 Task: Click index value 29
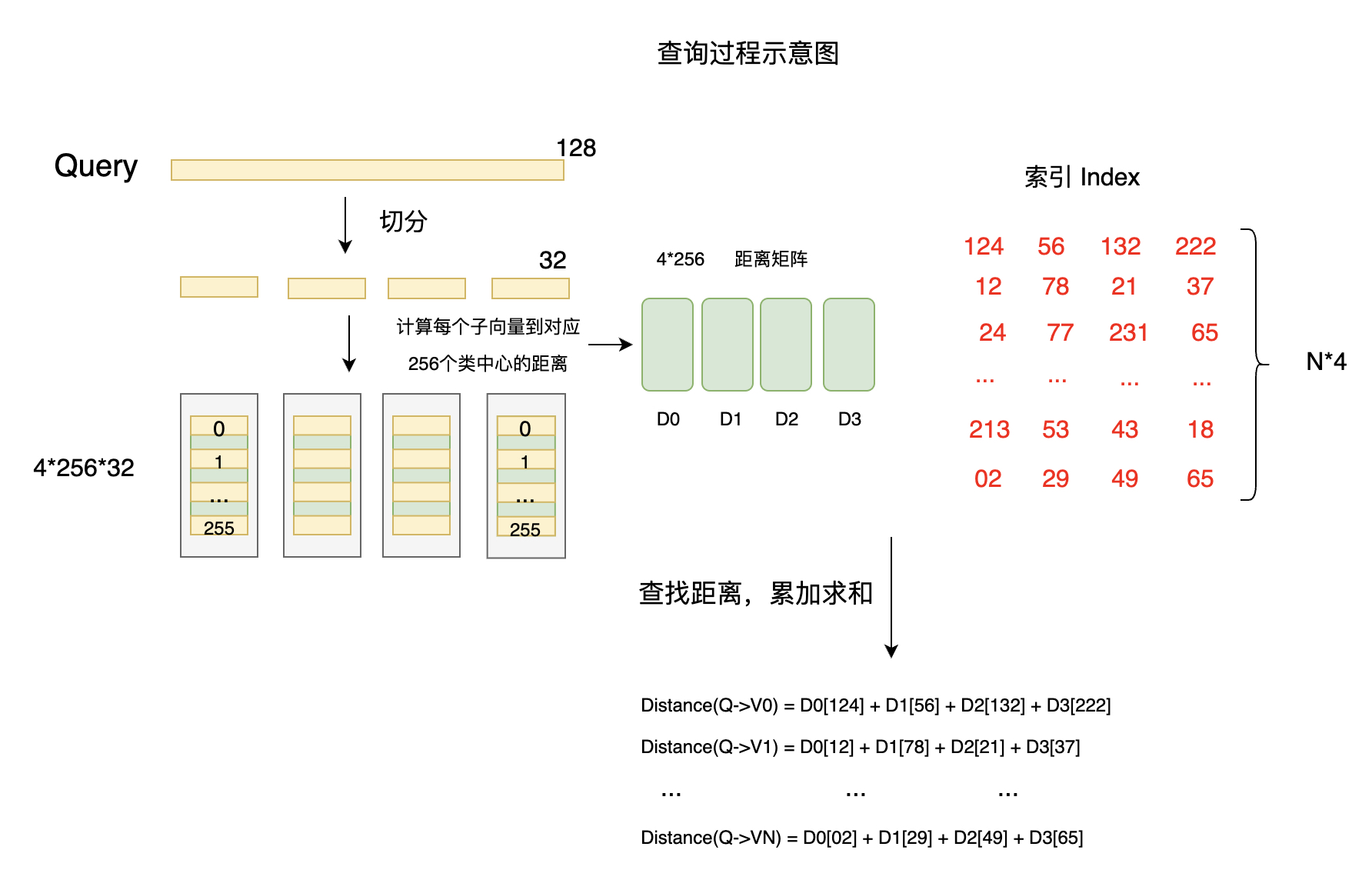(1056, 478)
